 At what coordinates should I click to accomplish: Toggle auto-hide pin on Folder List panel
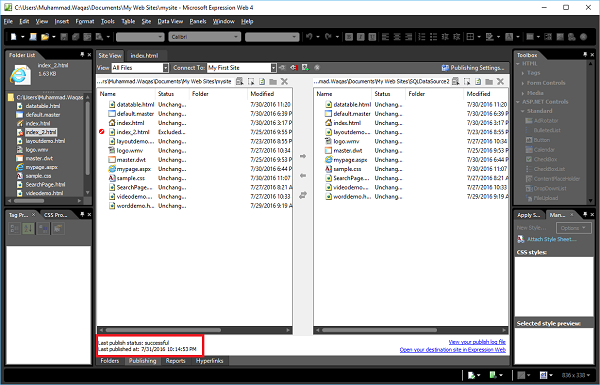[82, 55]
